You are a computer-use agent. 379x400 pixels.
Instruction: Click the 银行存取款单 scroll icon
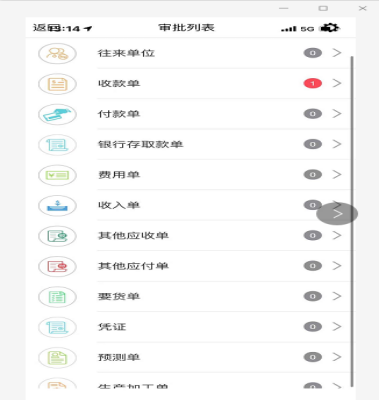click(x=57, y=145)
